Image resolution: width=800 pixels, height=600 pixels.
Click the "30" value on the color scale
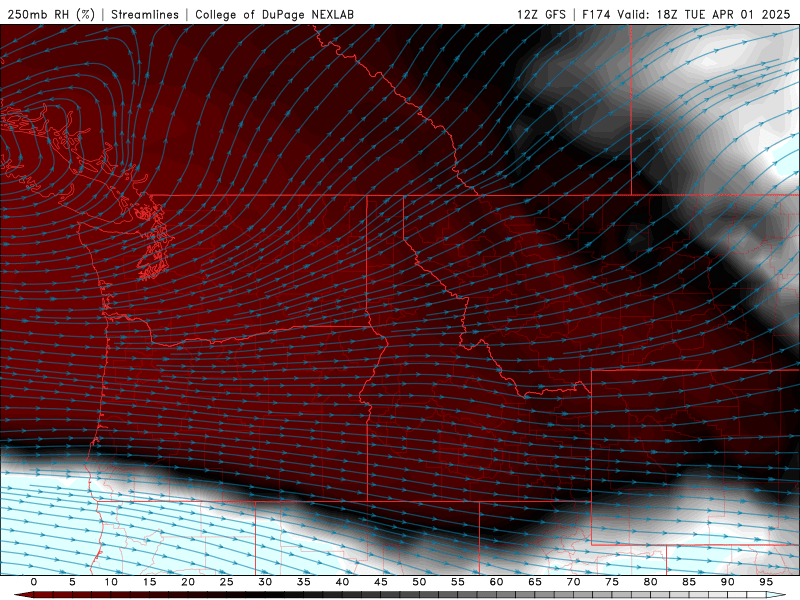265,582
